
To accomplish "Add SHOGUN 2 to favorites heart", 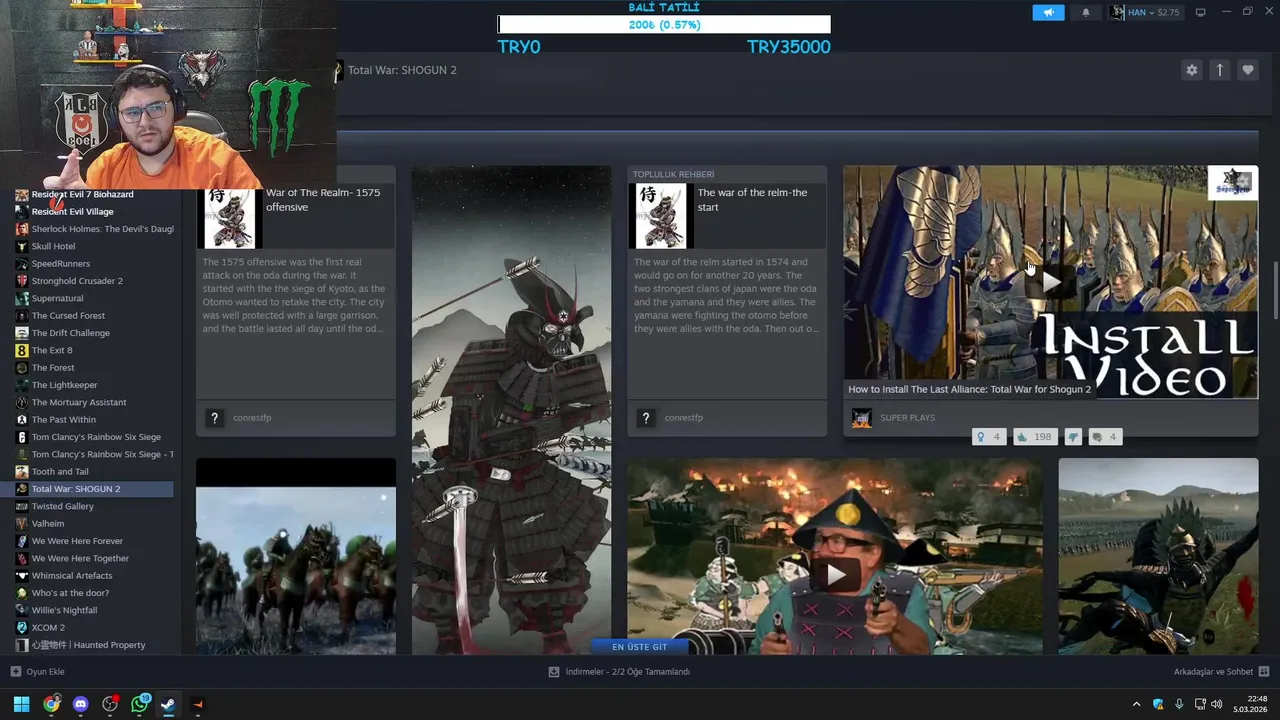I will [x=1247, y=70].
